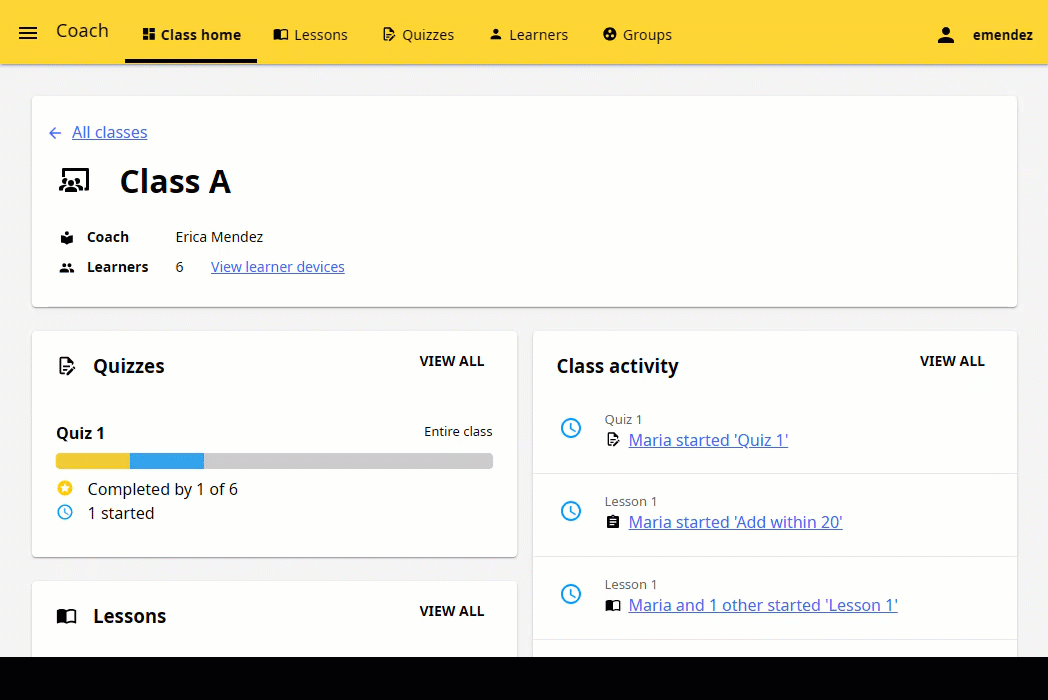
Task: Click the 1 started status text
Action: 121,513
